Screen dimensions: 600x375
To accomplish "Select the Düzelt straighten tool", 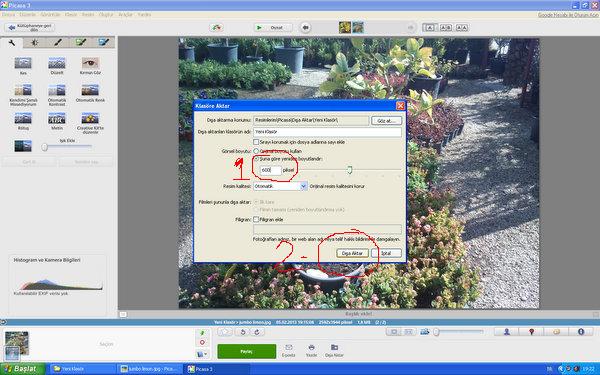I will click(x=57, y=66).
